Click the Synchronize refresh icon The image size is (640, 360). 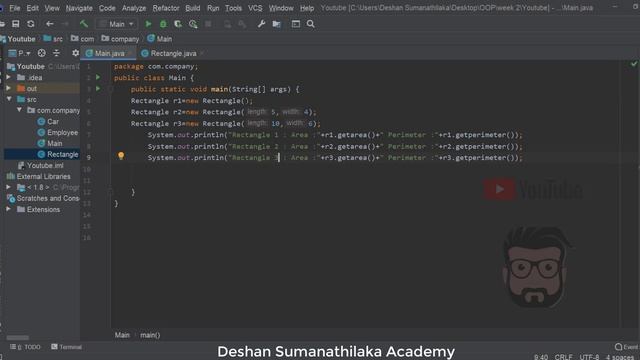(x=31, y=24)
